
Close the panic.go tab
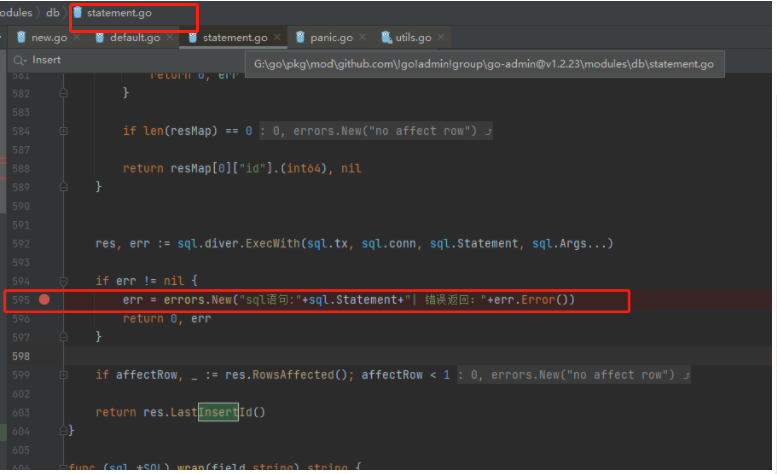tap(362, 37)
